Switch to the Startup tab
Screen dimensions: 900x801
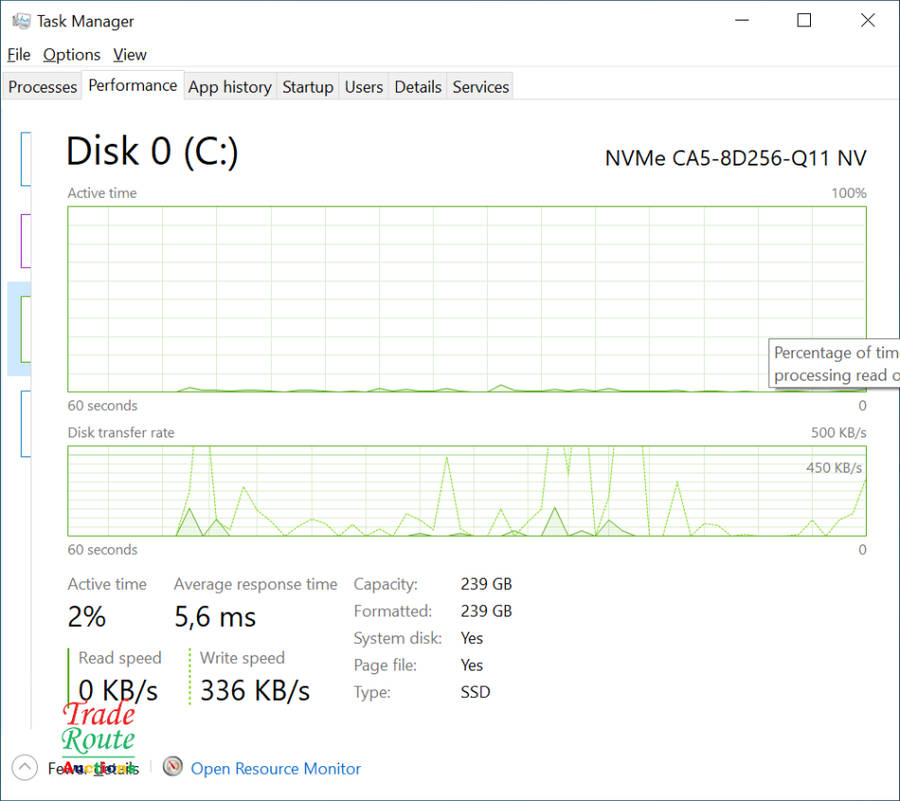coord(307,87)
